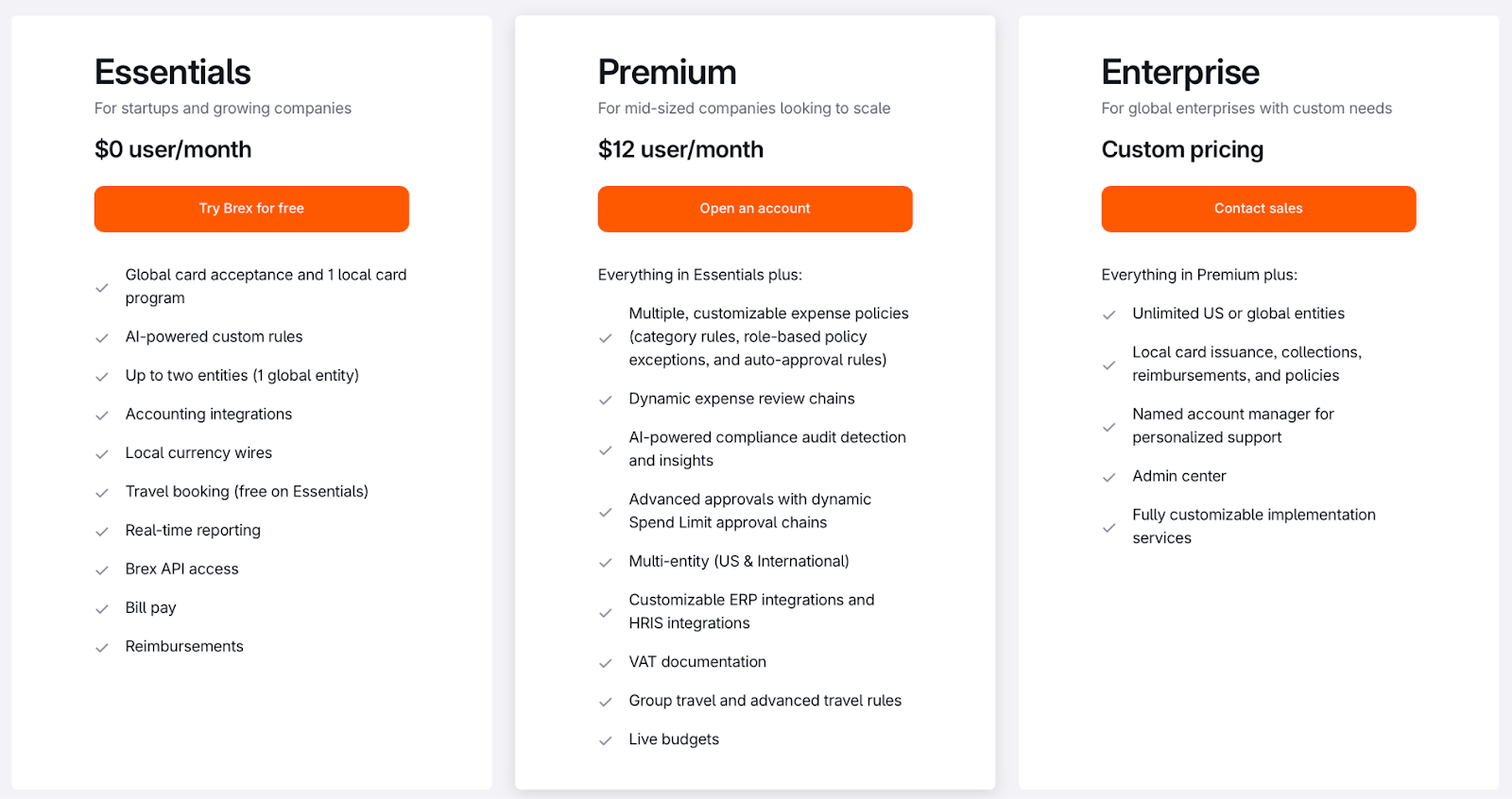The image size is (1512, 799).
Task: Click checkmark beside Unlimited US or global entities
Action: point(1109,314)
